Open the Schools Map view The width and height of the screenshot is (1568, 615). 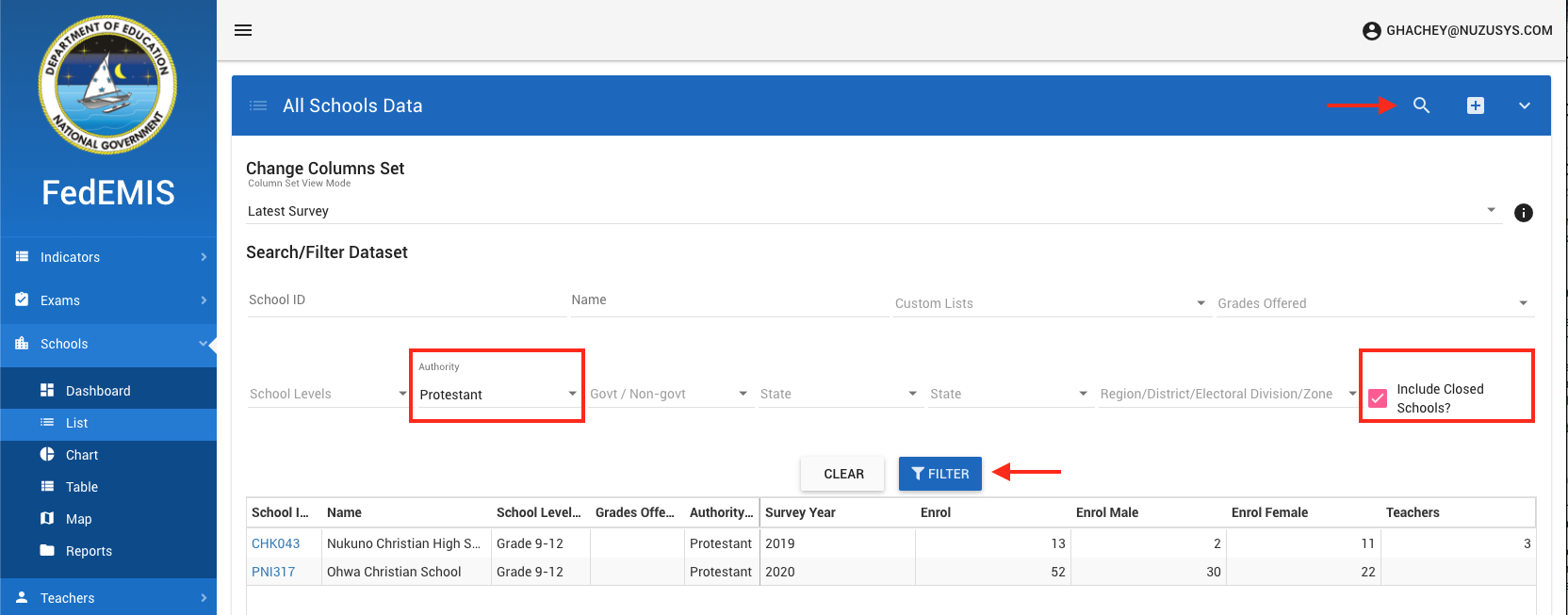(78, 519)
